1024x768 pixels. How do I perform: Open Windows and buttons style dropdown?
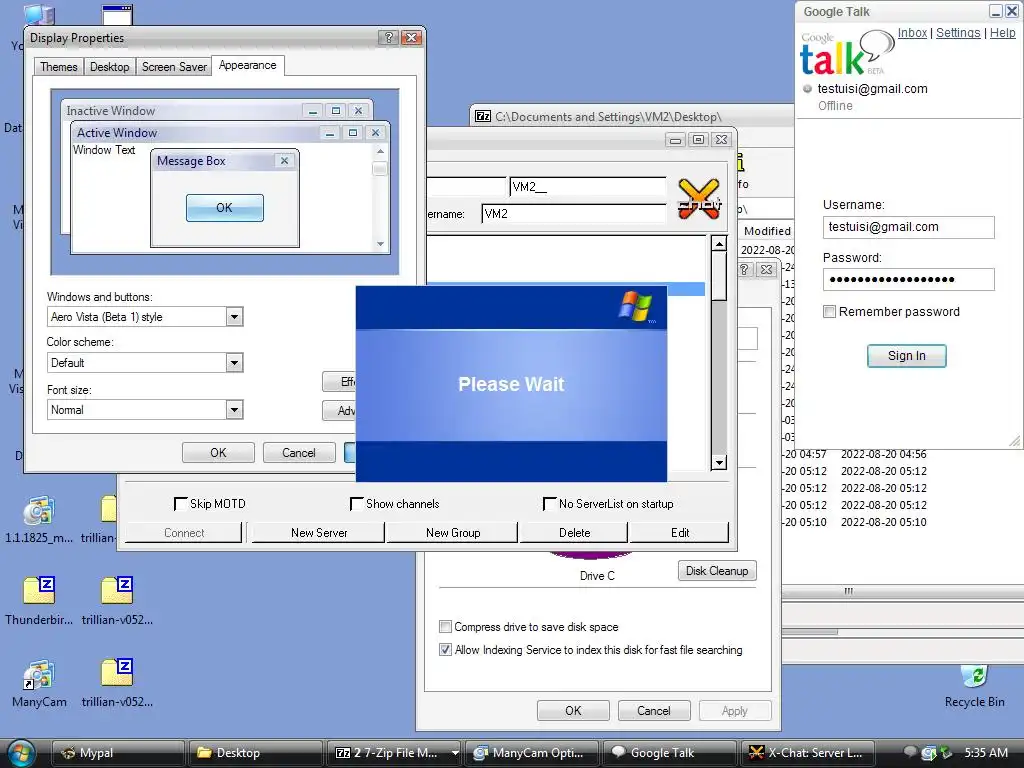[234, 317]
